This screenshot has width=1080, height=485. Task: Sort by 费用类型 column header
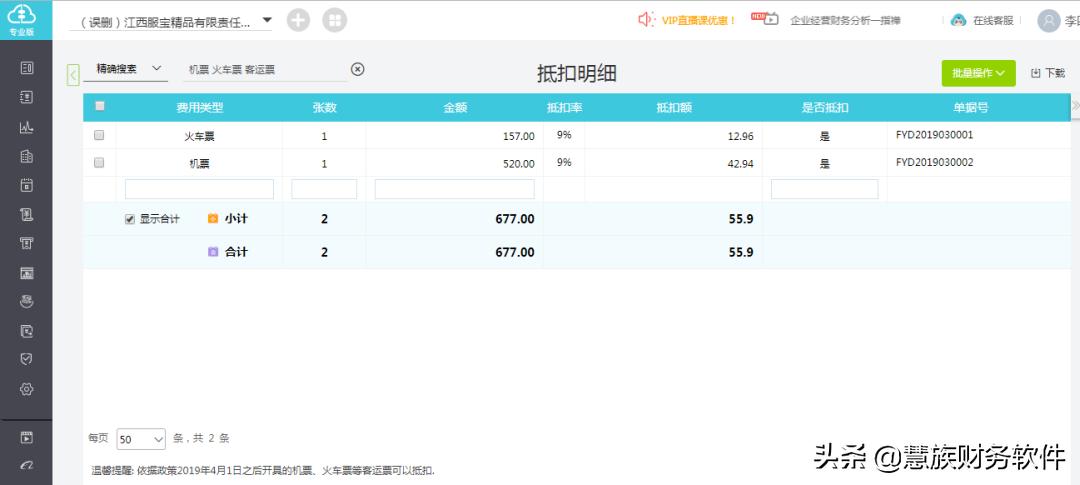[200, 107]
